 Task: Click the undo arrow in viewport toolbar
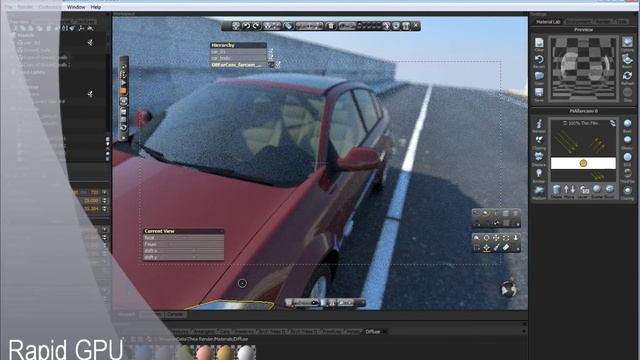click(246, 26)
